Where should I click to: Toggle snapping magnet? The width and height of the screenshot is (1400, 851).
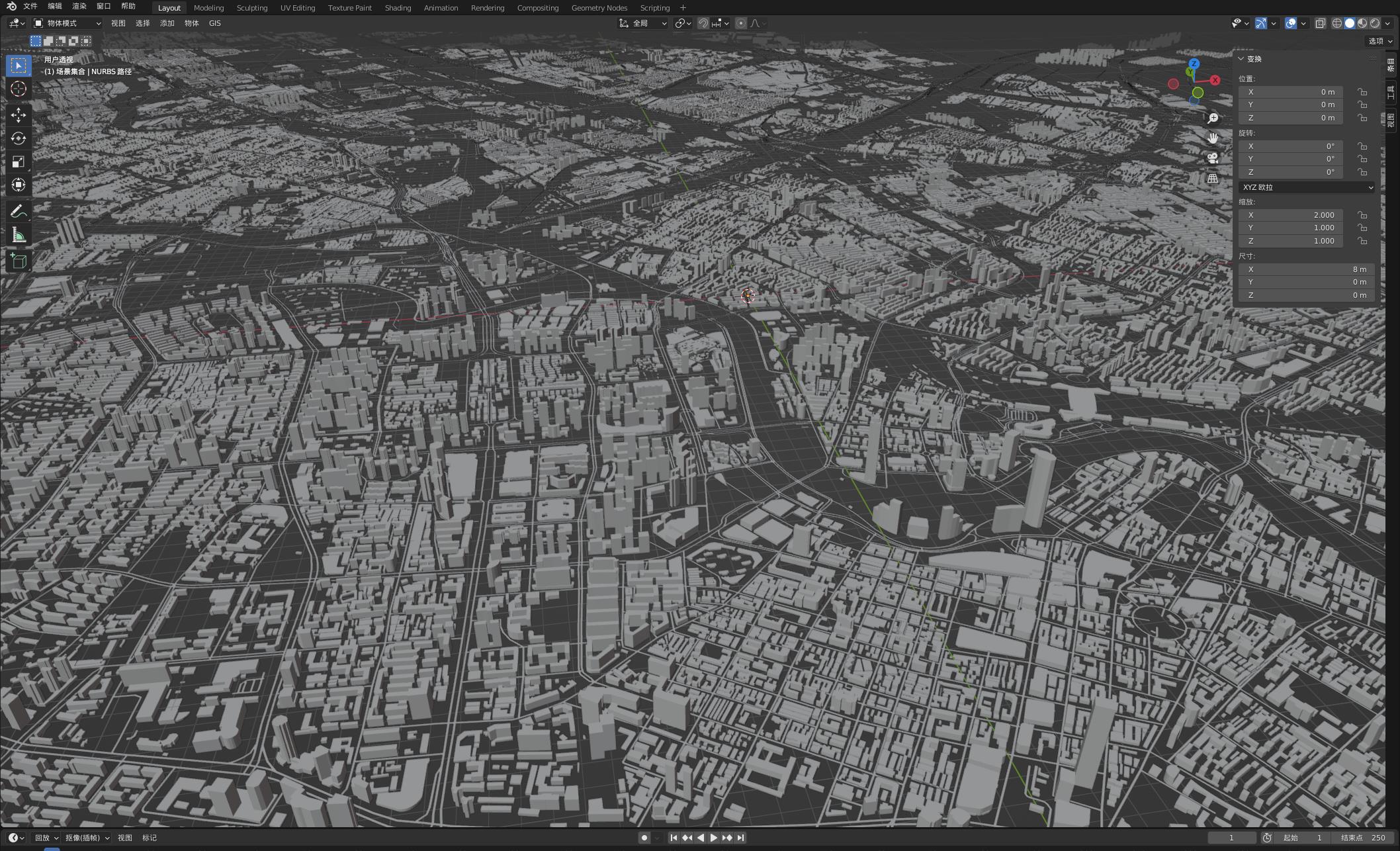(703, 23)
